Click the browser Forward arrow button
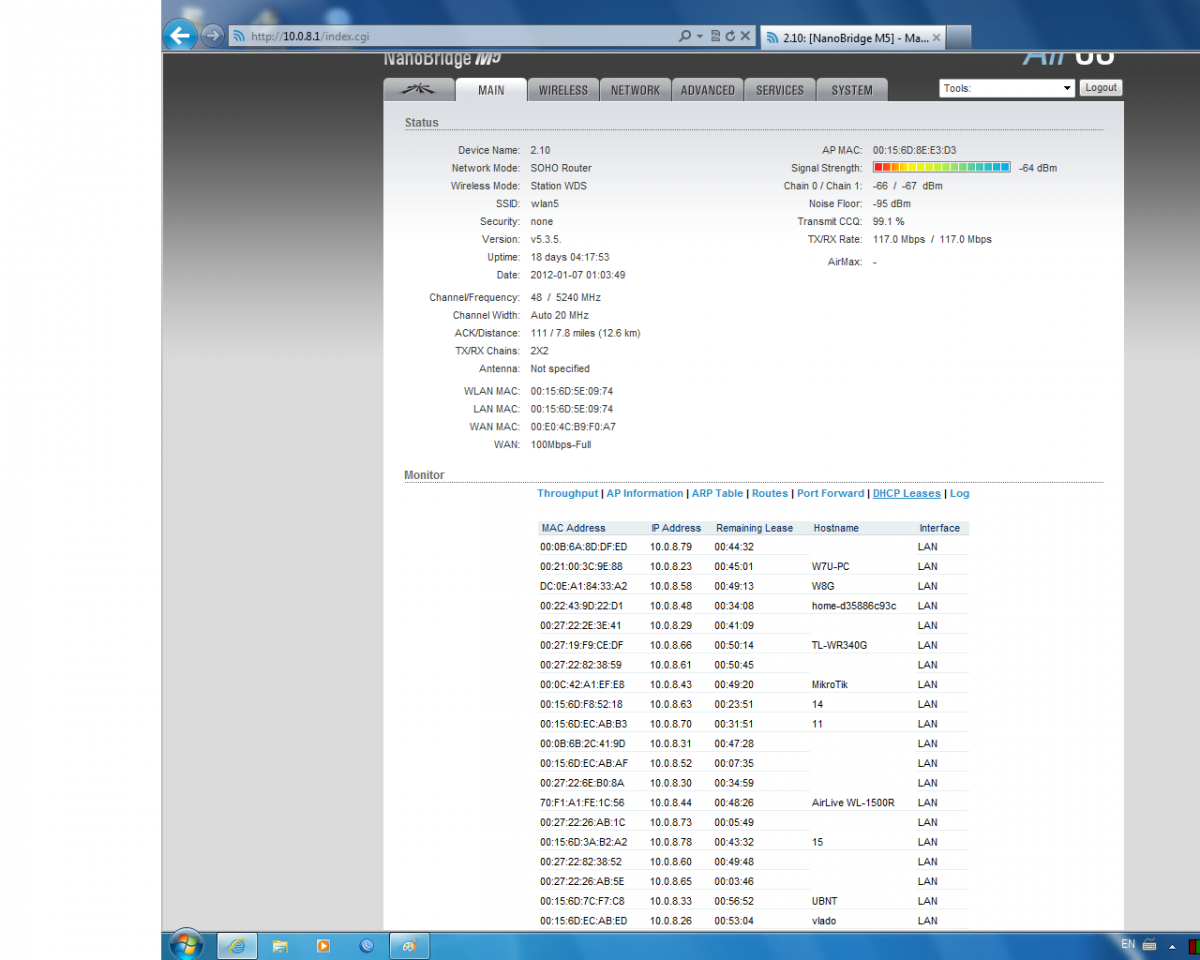Viewport: 1200px width, 960px height. 211,36
